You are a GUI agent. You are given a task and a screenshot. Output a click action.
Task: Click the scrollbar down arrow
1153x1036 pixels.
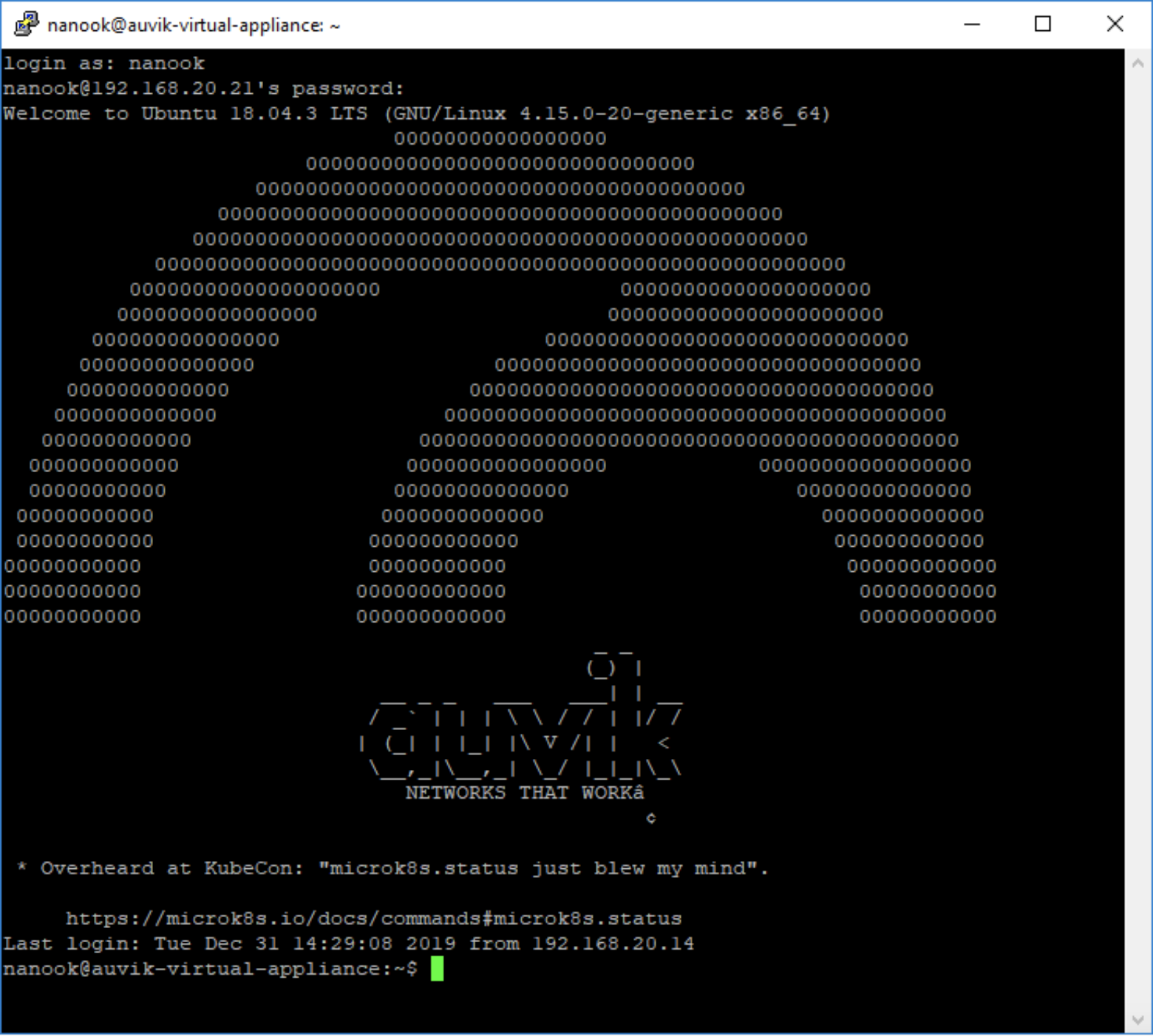(x=1138, y=1020)
